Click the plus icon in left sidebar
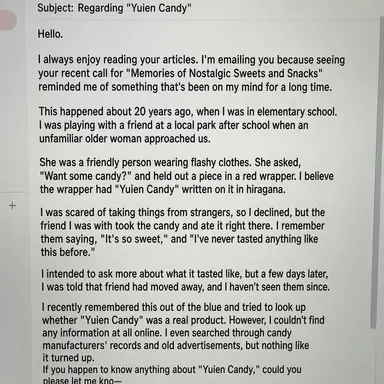This screenshot has height=384, width=384. pos(12,205)
